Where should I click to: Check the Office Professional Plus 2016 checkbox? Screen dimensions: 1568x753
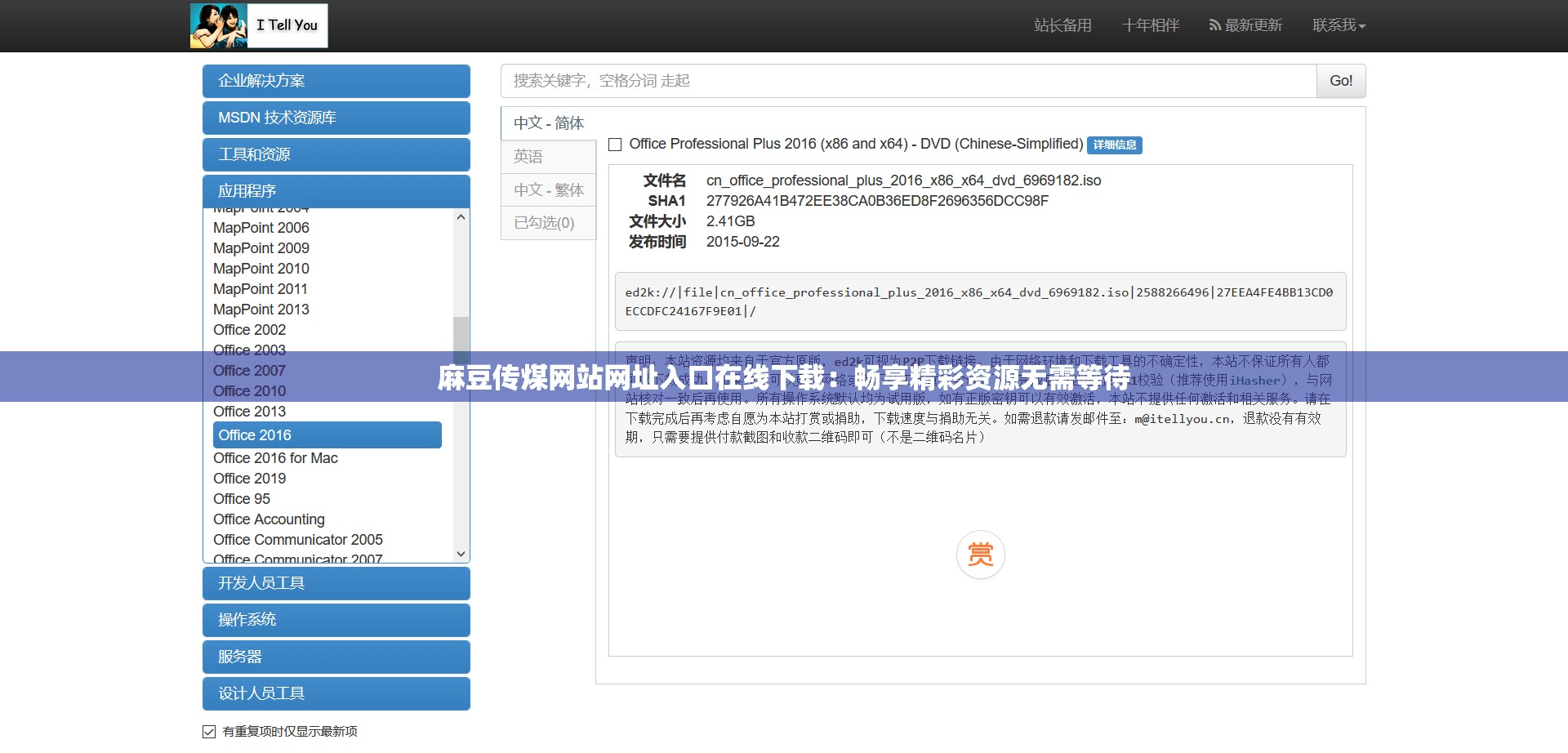click(616, 145)
